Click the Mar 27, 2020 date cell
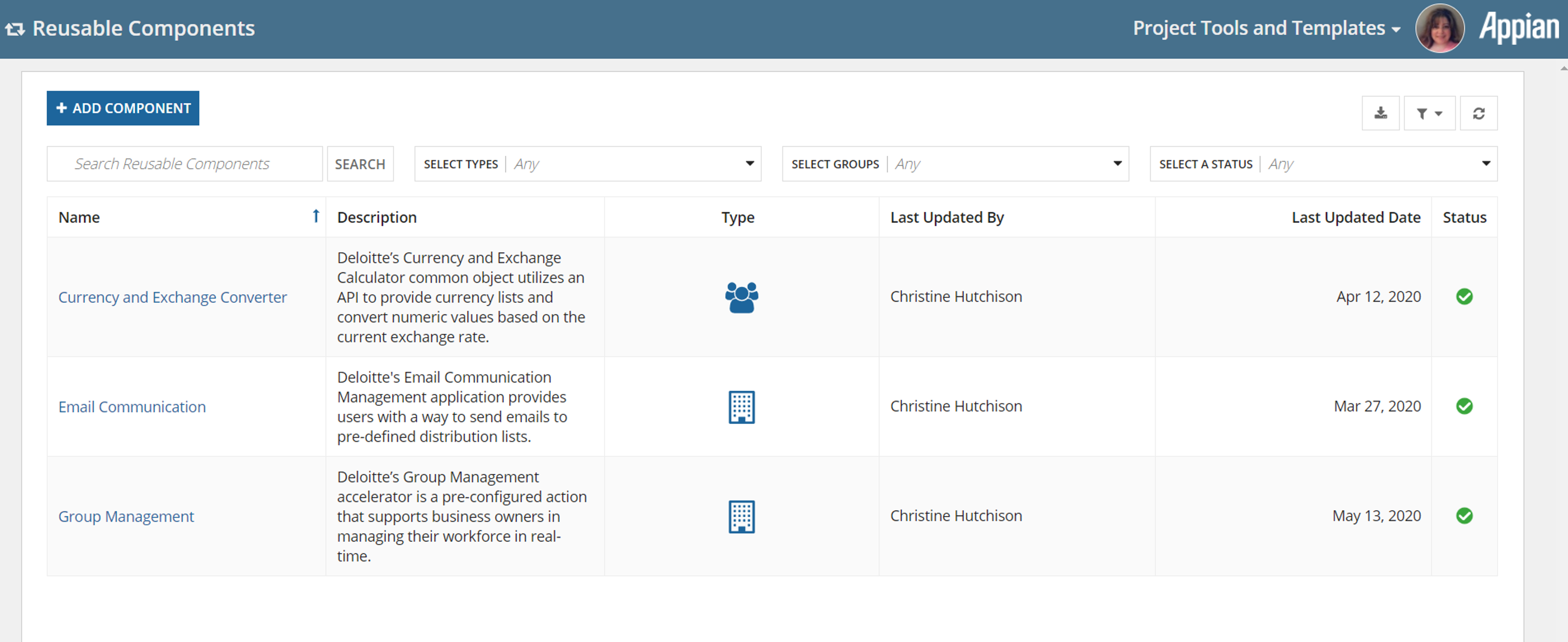 1377,406
